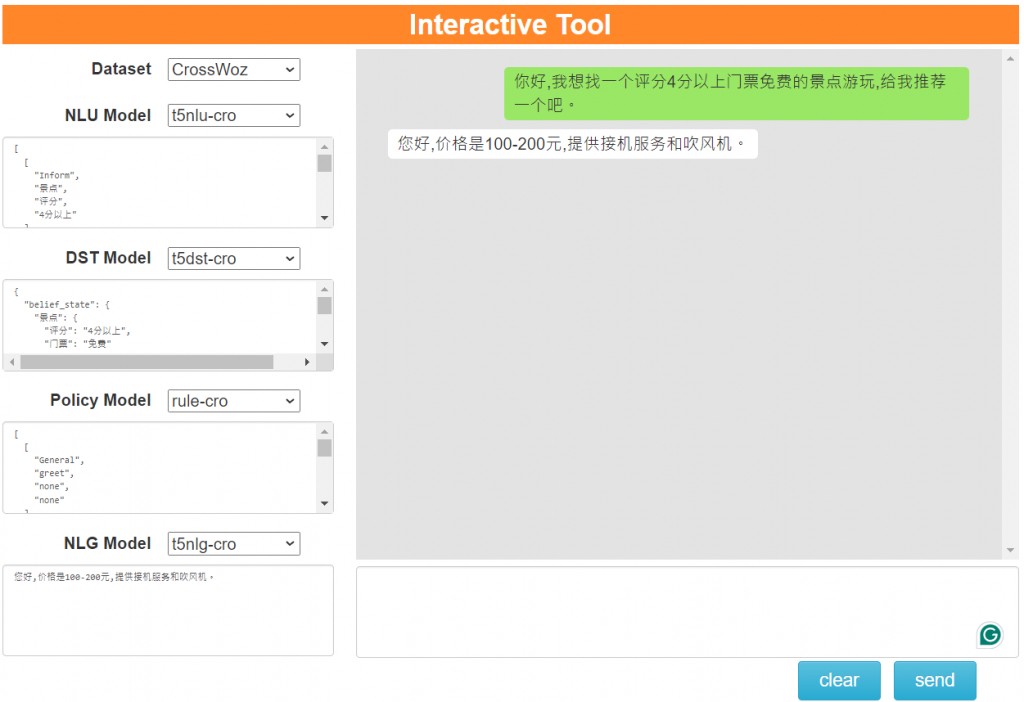Click the clear button
Viewport: 1024px width, 702px height.
coord(839,680)
